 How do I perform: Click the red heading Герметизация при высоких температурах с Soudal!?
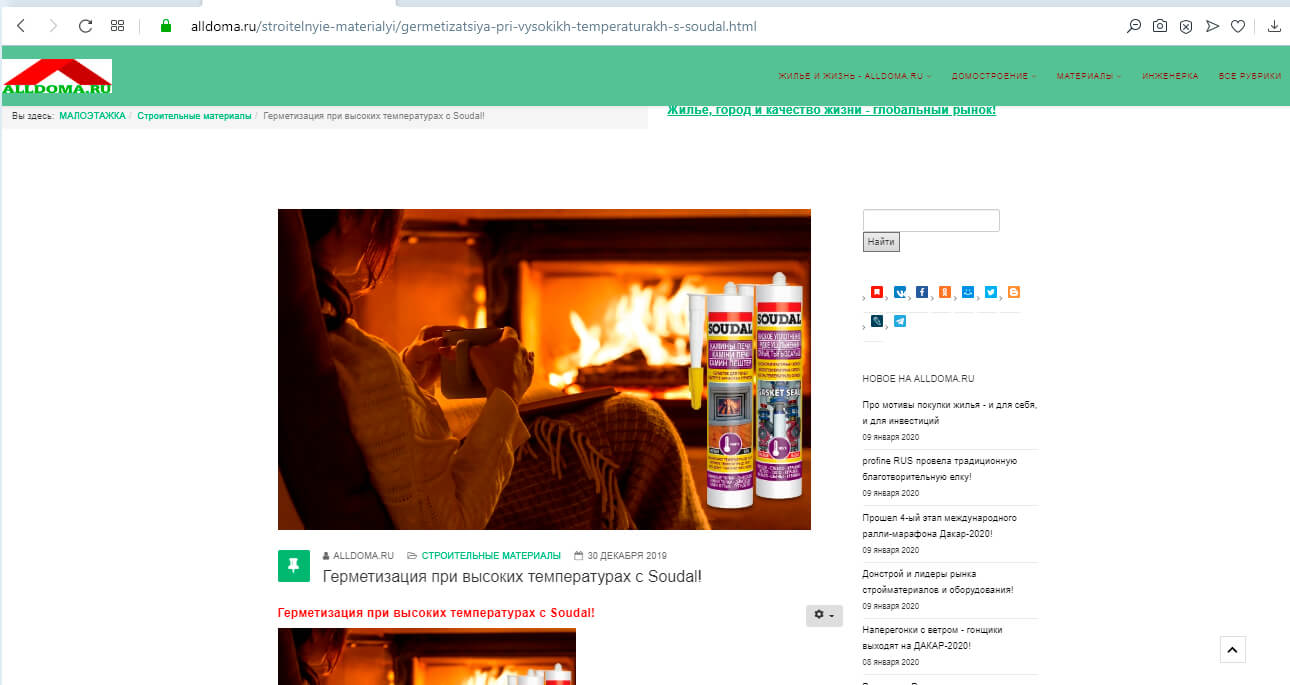point(436,612)
